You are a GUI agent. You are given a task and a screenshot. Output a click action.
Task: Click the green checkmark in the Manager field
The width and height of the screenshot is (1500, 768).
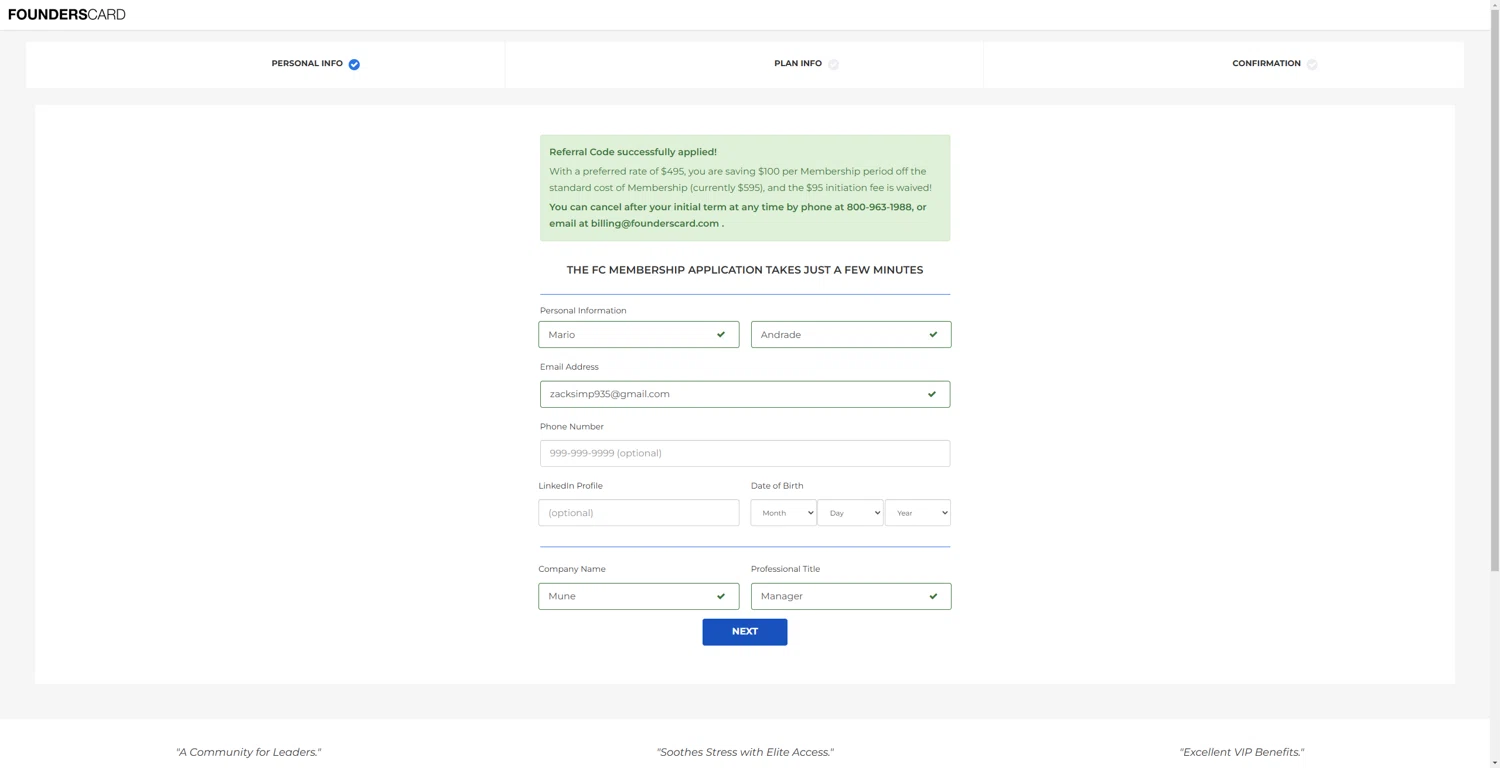[933, 596]
